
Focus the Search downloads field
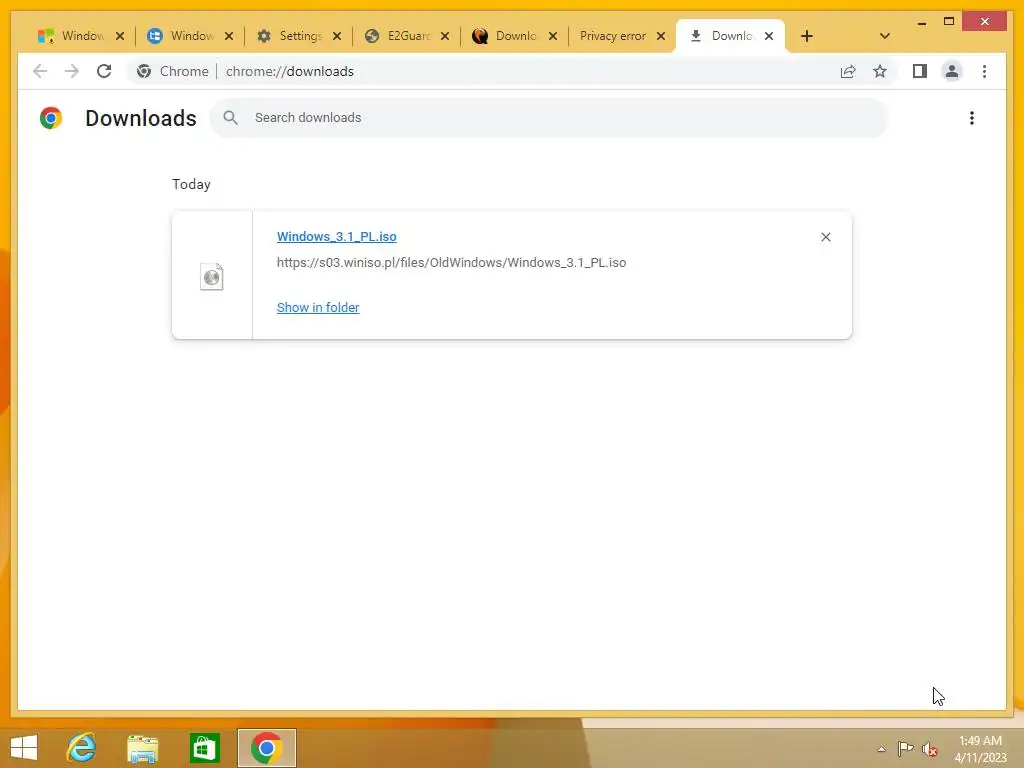[549, 118]
